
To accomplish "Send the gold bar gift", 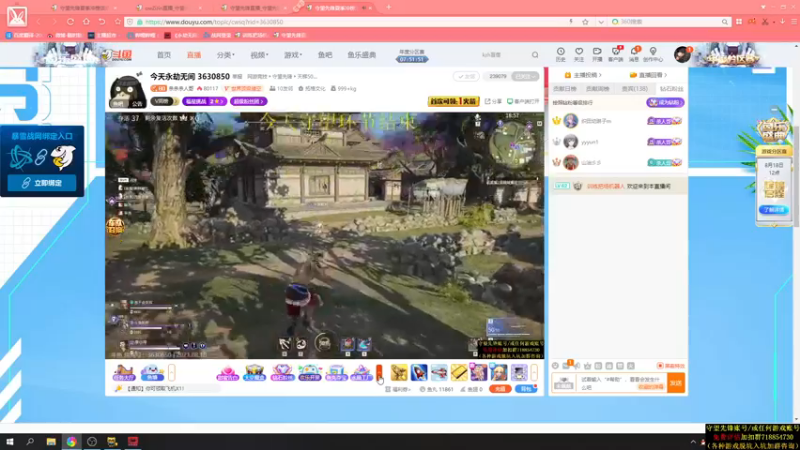I will [x=459, y=372].
